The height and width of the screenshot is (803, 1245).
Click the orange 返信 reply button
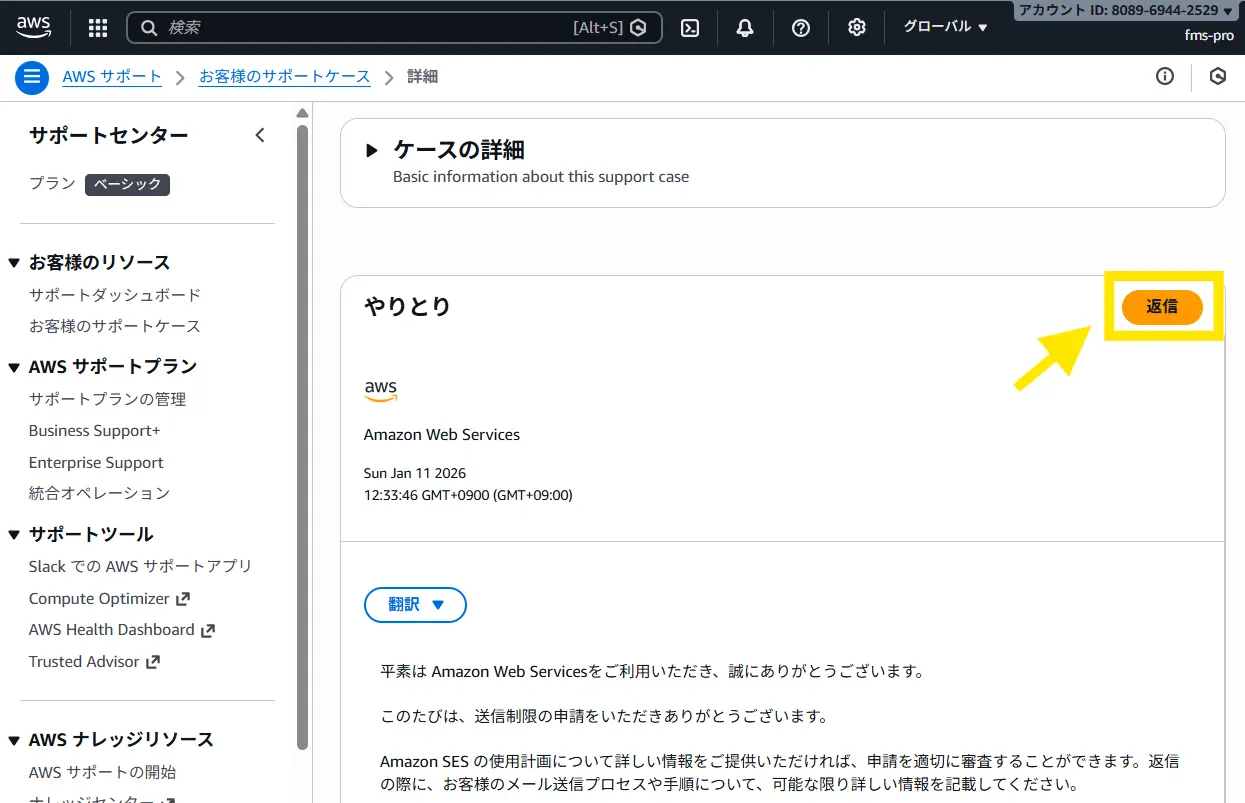pyautogui.click(x=1162, y=307)
